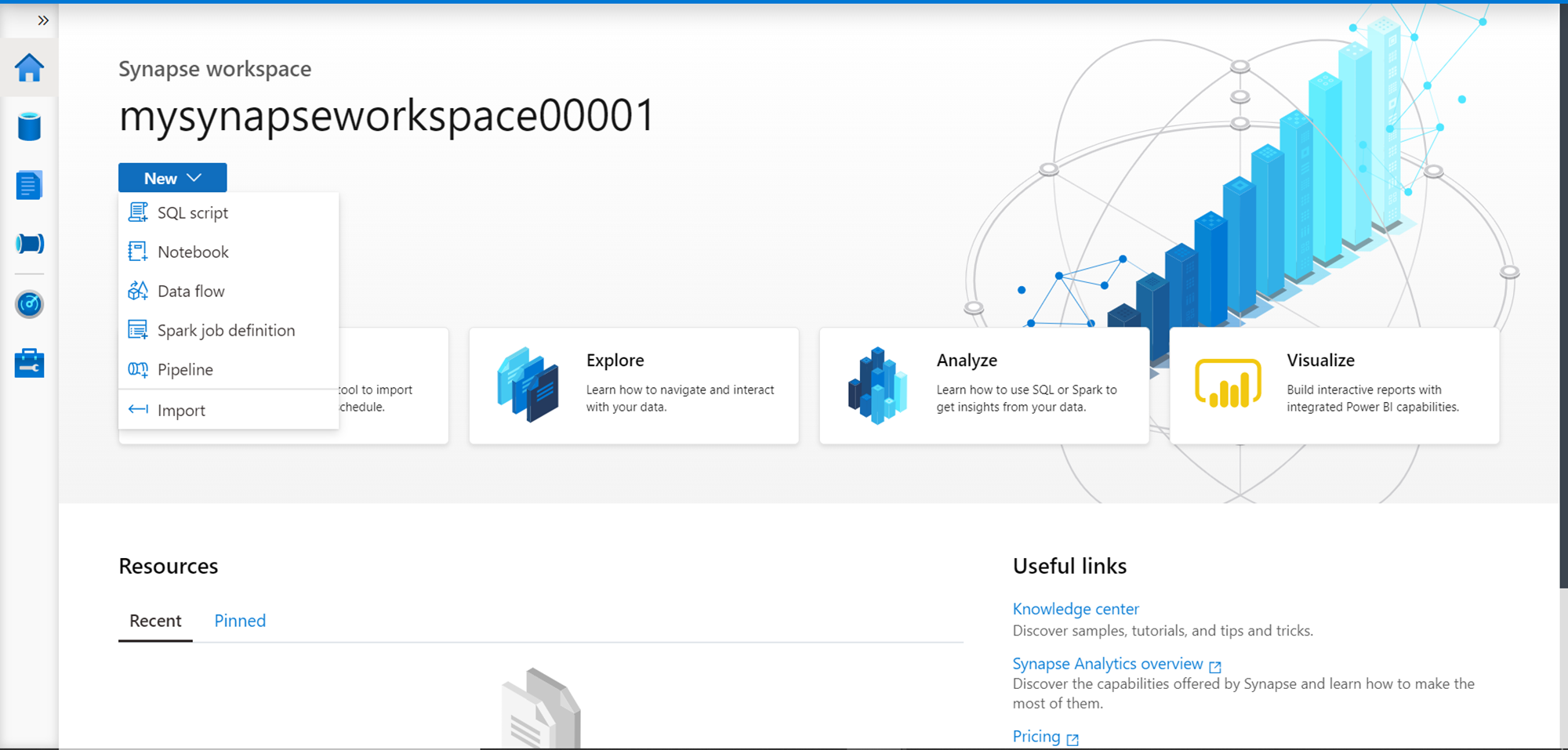The height and width of the screenshot is (750, 1568).
Task: Open the Manage hub toolbox icon
Action: 29,363
